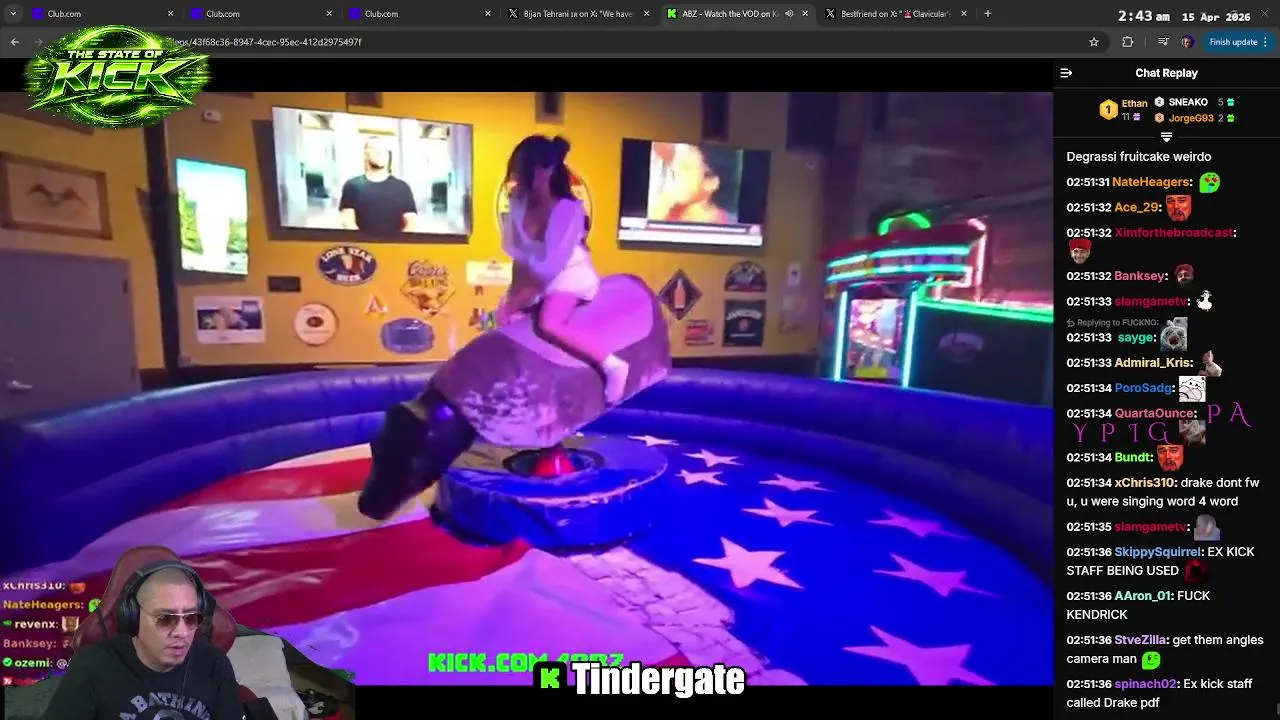This screenshot has width=1280, height=720.
Task: Click the gold rank 1 badge
Action: coord(1108,110)
